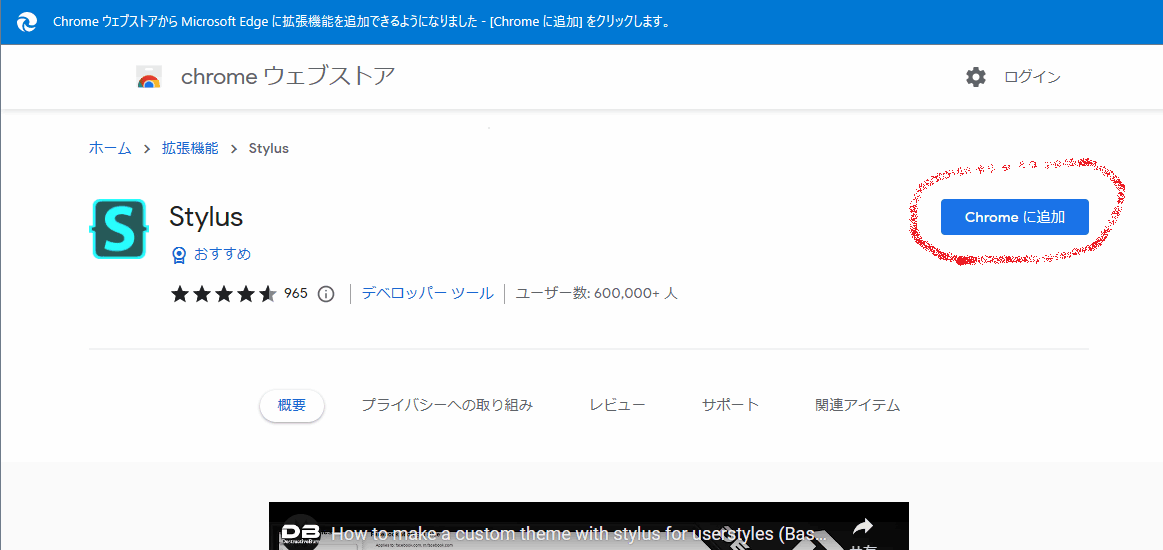Click Chrome に追加 button

tap(1015, 217)
